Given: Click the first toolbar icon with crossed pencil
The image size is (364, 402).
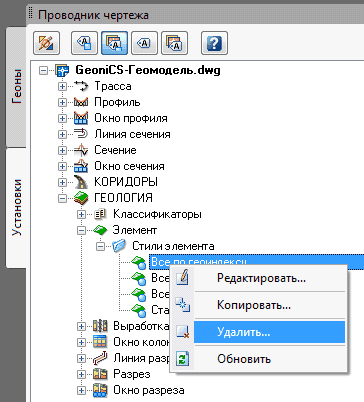Looking at the screenshot, I should pos(46,43).
